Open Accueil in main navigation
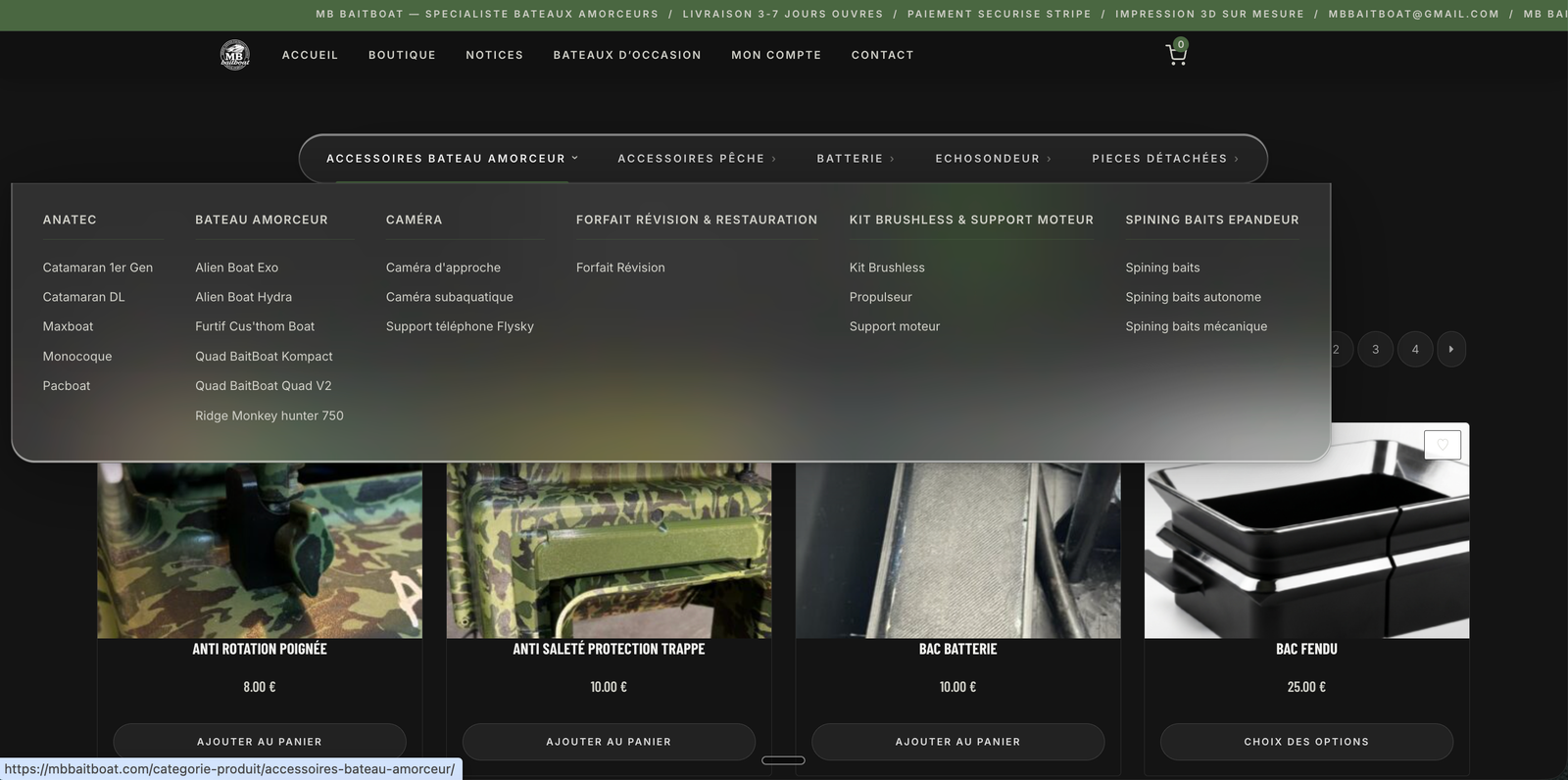Image resolution: width=1568 pixels, height=780 pixels. (x=310, y=55)
